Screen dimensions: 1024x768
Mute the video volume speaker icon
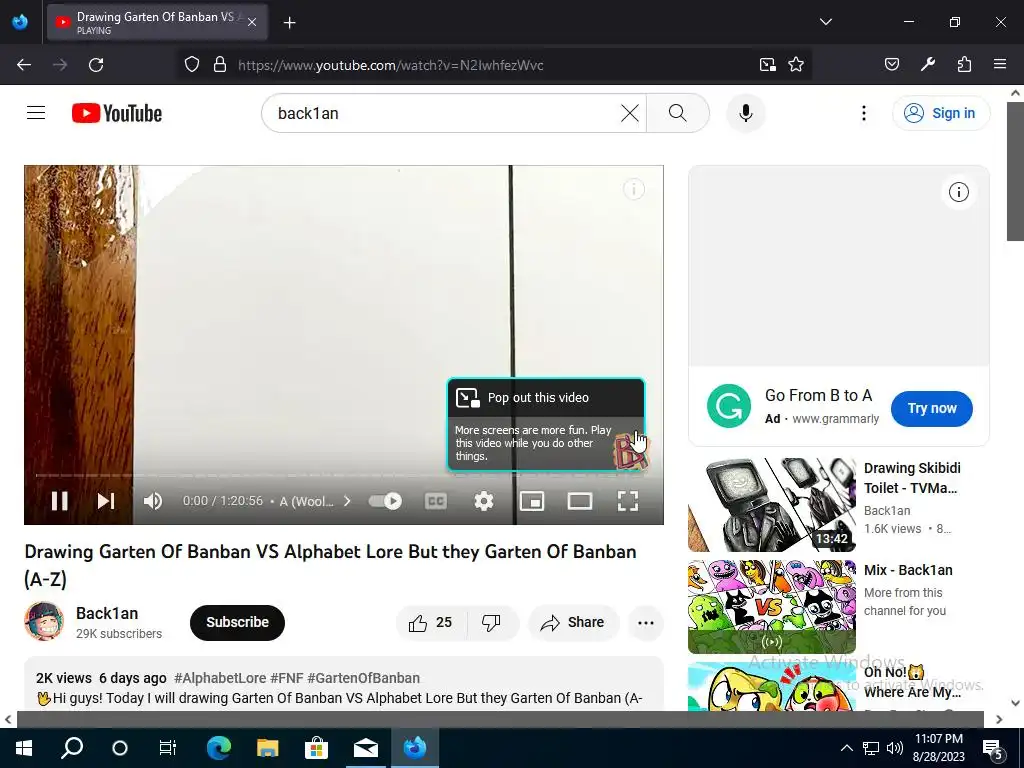[153, 501]
